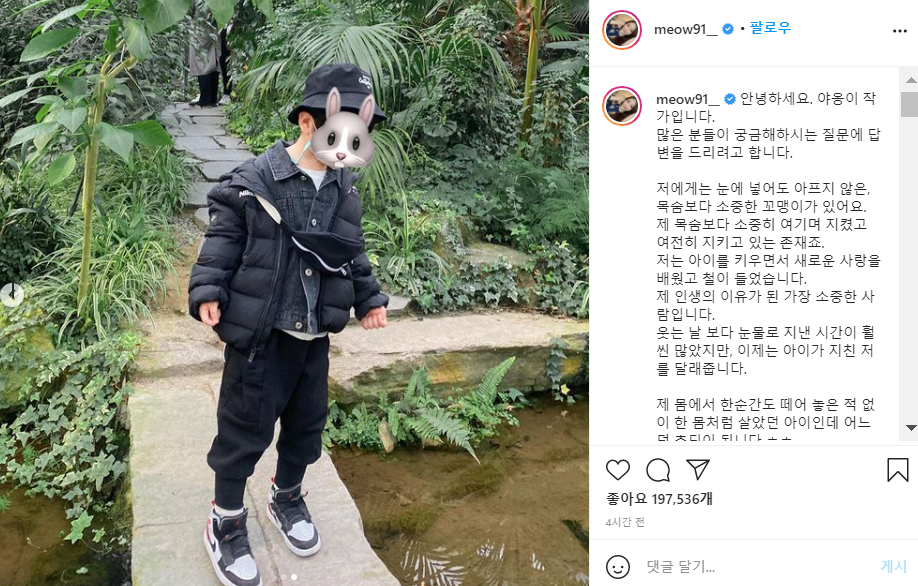Open more options three-dots menu

(x=900, y=30)
